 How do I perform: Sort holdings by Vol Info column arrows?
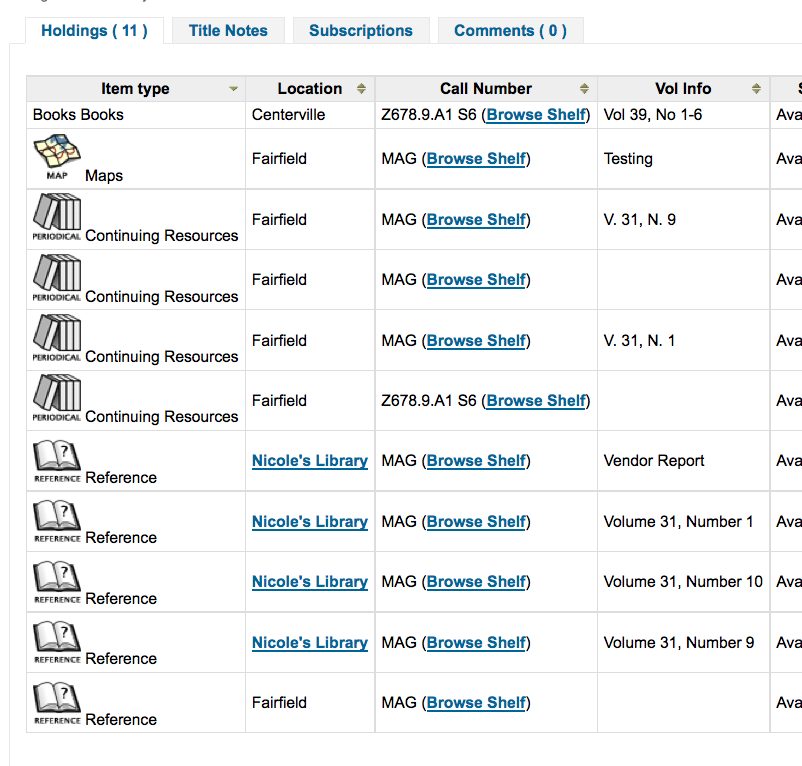point(757,89)
